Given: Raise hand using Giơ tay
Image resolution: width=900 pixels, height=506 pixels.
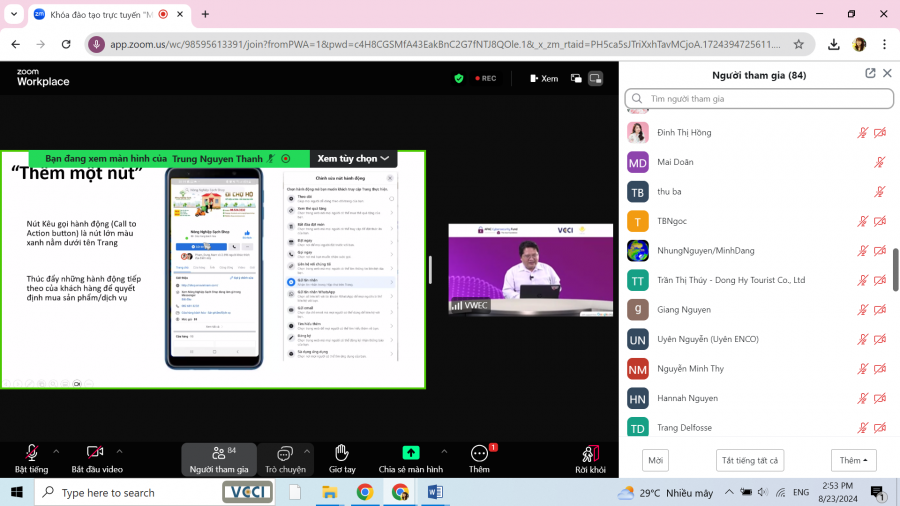Looking at the screenshot, I should point(342,458).
